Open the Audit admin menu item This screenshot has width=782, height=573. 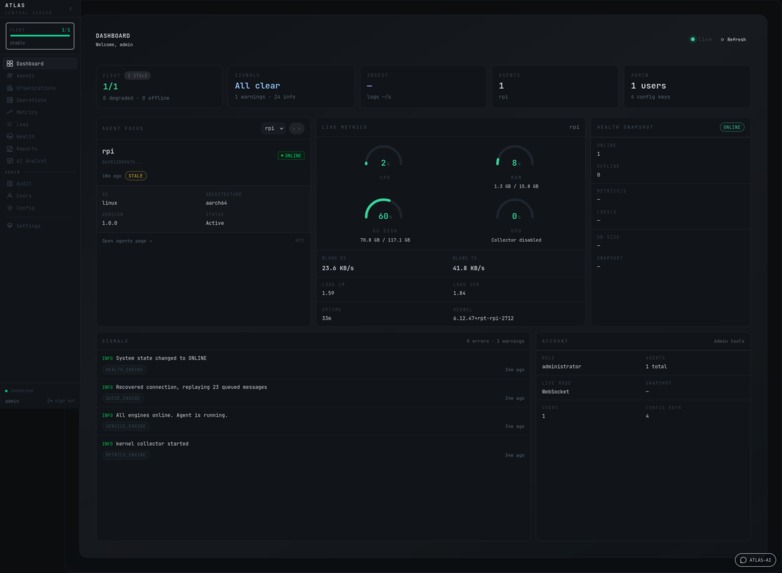click(40, 184)
